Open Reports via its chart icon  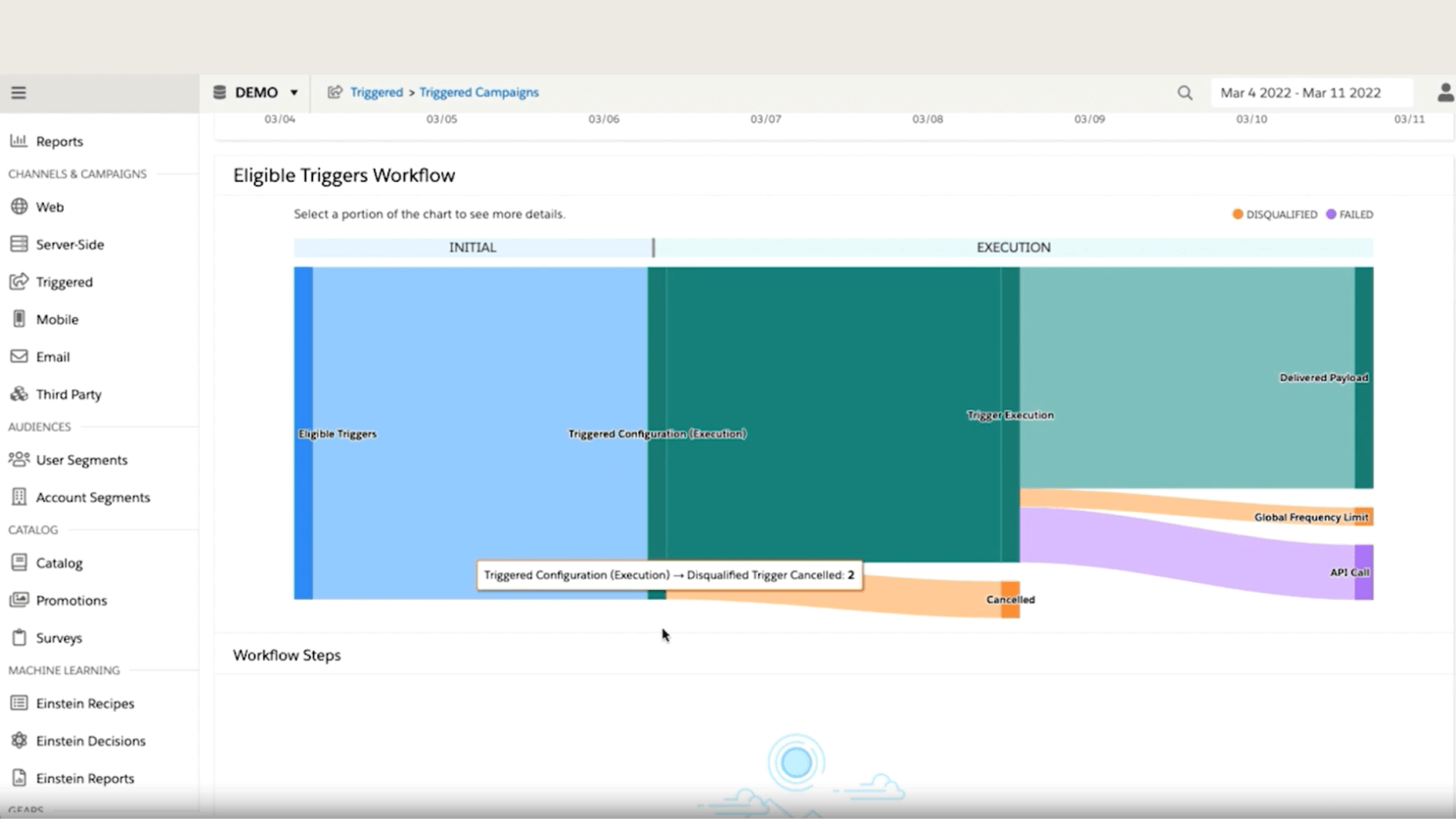[x=19, y=141]
